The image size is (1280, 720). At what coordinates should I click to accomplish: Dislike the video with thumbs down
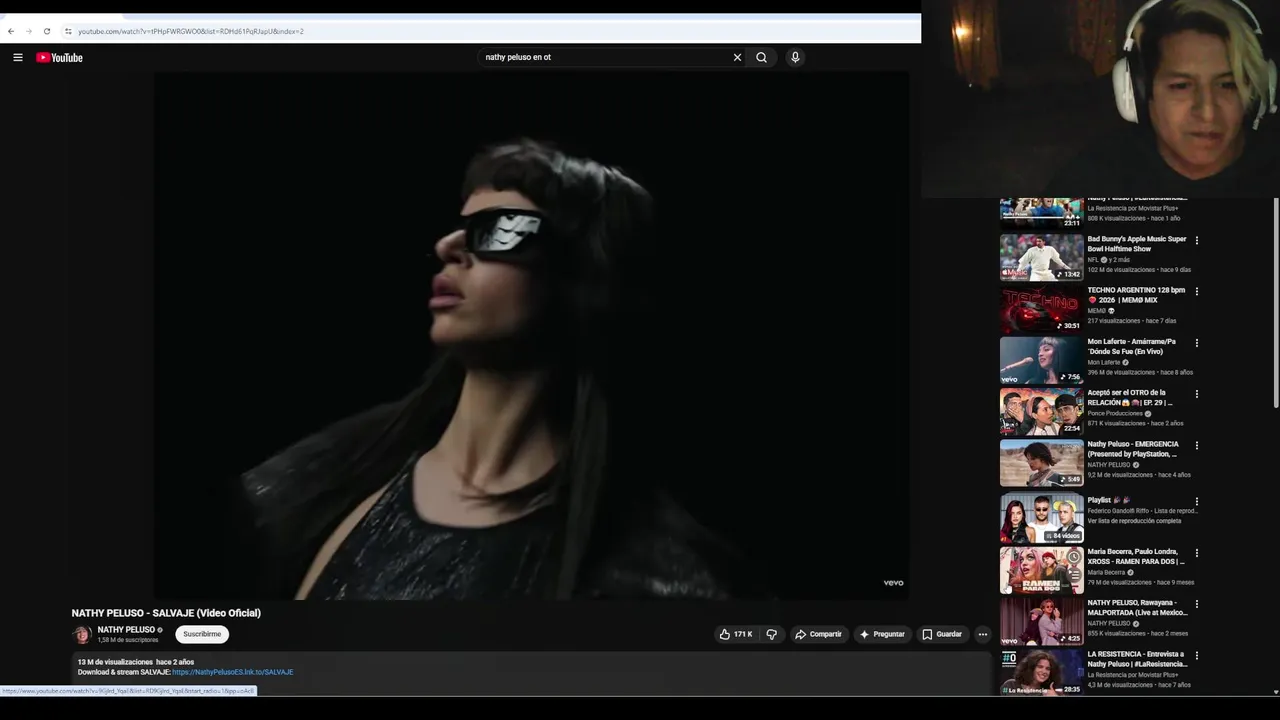(771, 634)
